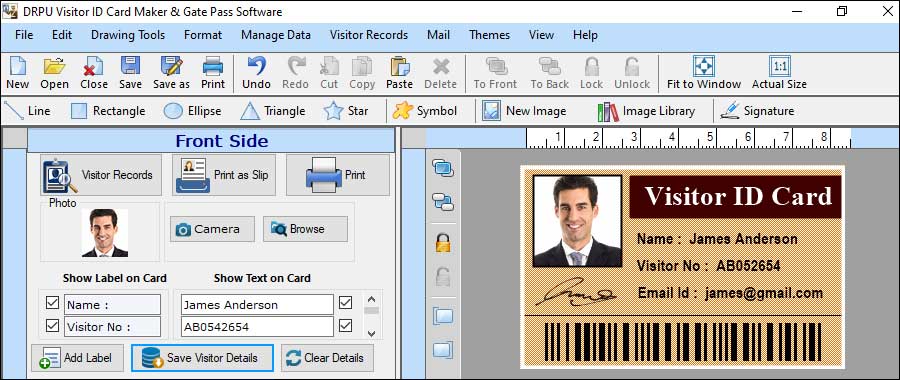Click the Close document icon in toolbar
The width and height of the screenshot is (900, 380).
click(x=94, y=66)
